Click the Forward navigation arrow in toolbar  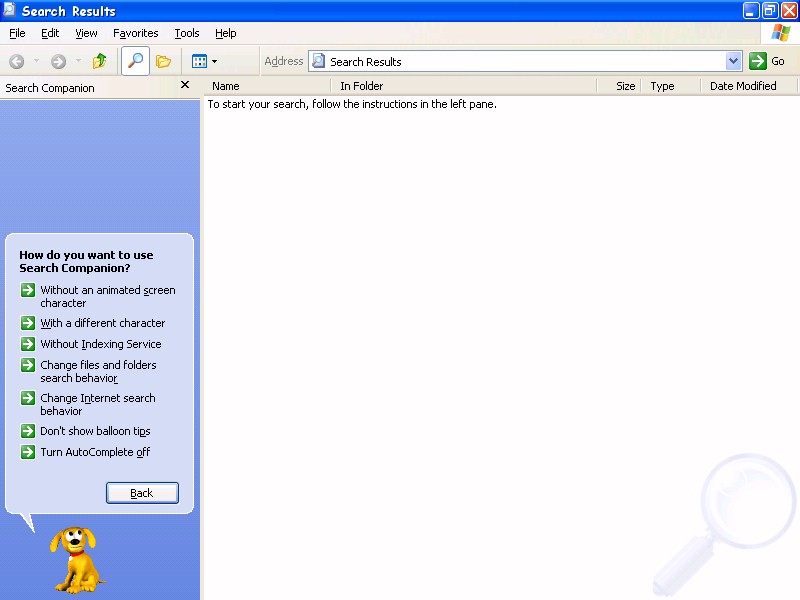[x=59, y=62]
